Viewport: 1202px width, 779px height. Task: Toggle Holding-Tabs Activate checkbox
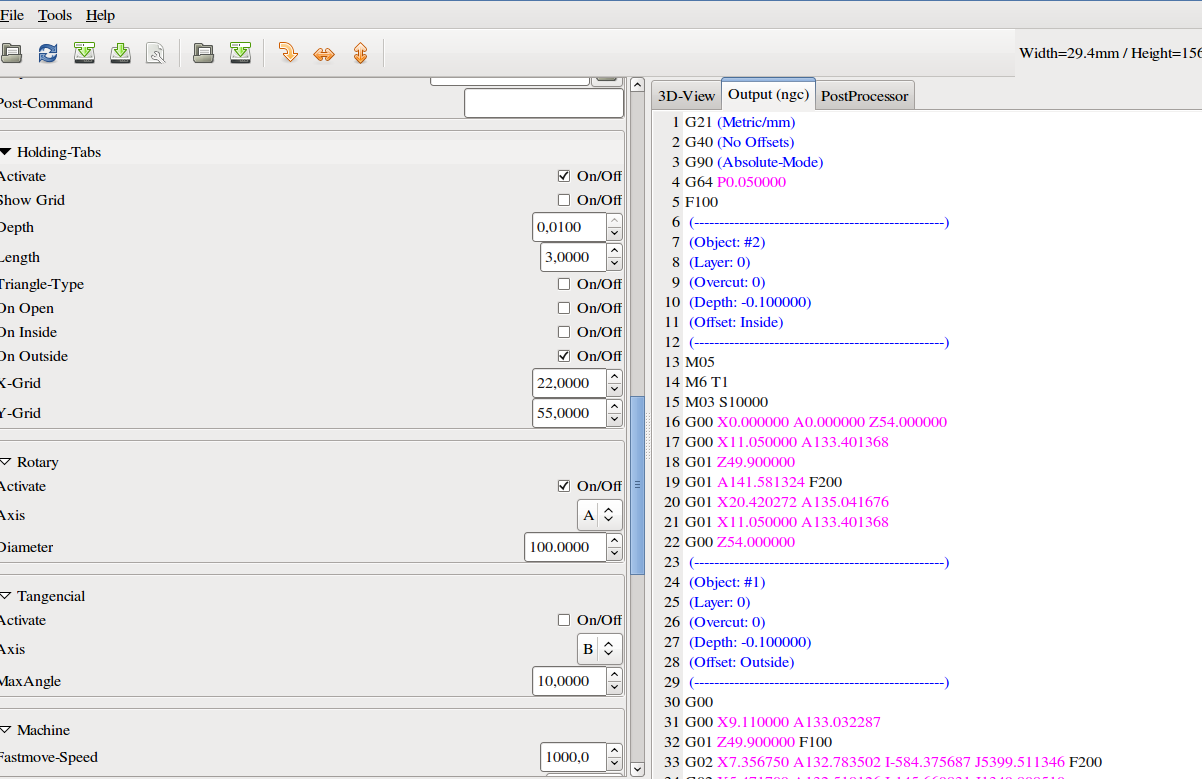(x=564, y=176)
